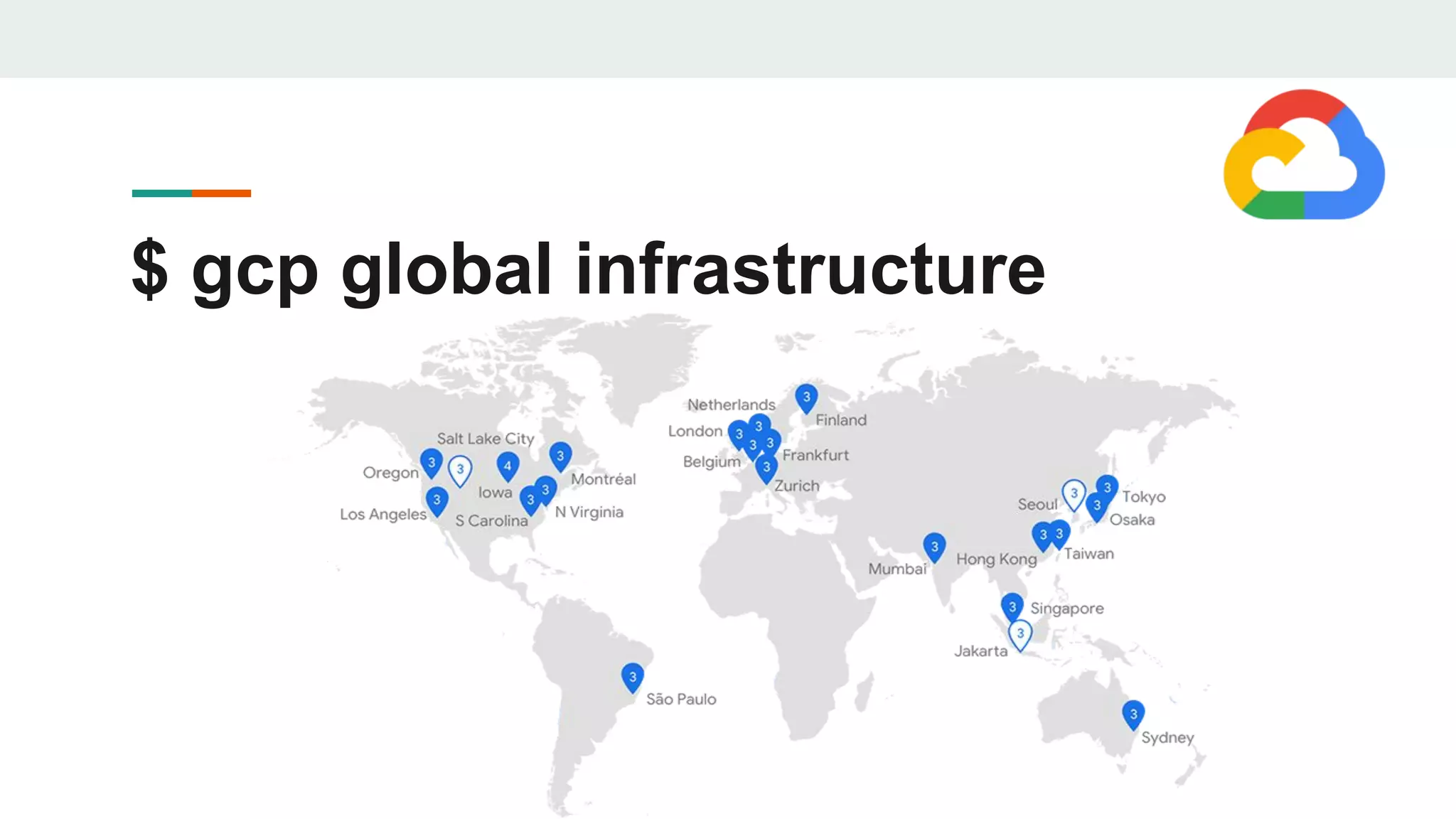Click the 'Mumbai' label
The image size is (1456, 819).
[898, 569]
